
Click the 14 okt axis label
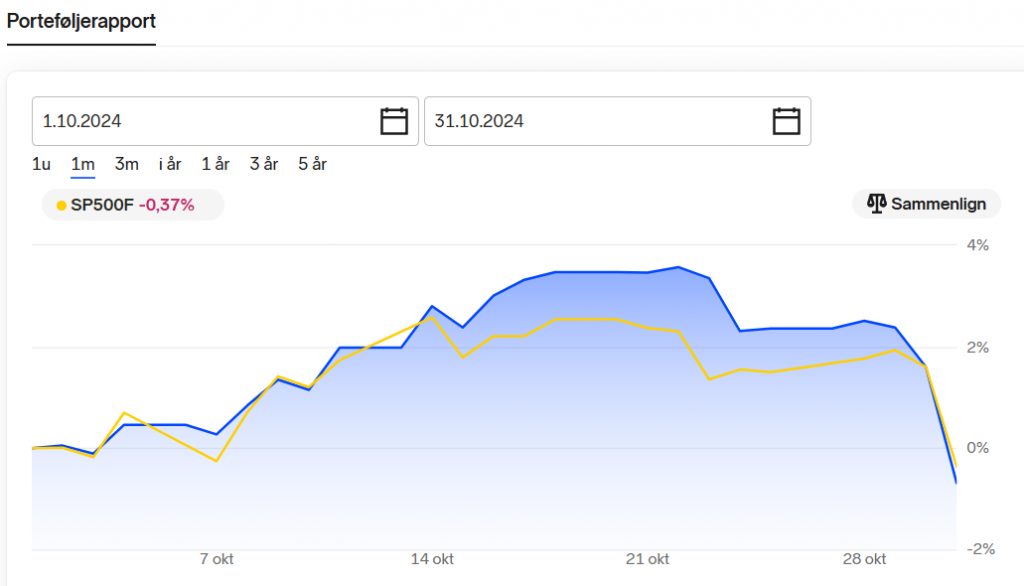(x=432, y=559)
